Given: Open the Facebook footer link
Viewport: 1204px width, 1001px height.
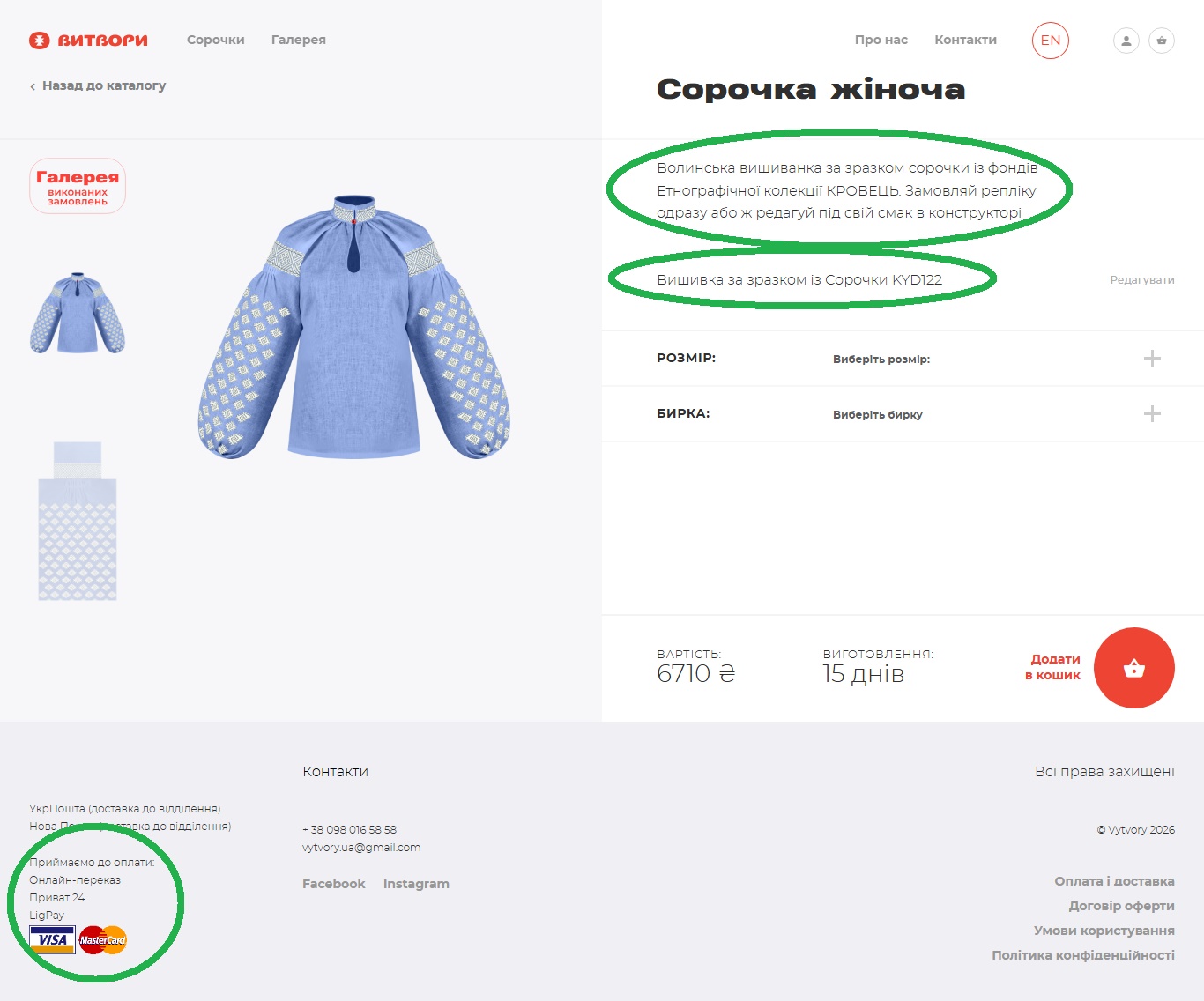Looking at the screenshot, I should (x=333, y=884).
